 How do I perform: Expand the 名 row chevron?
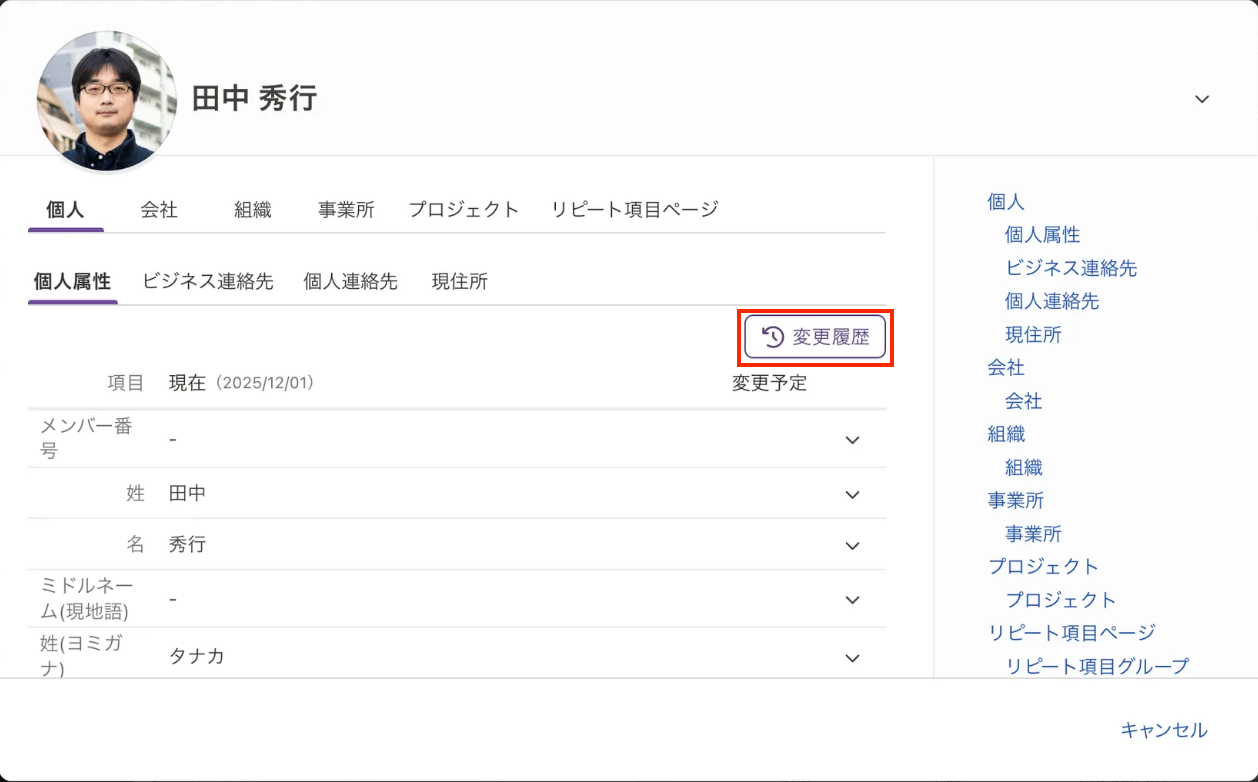pos(852,546)
